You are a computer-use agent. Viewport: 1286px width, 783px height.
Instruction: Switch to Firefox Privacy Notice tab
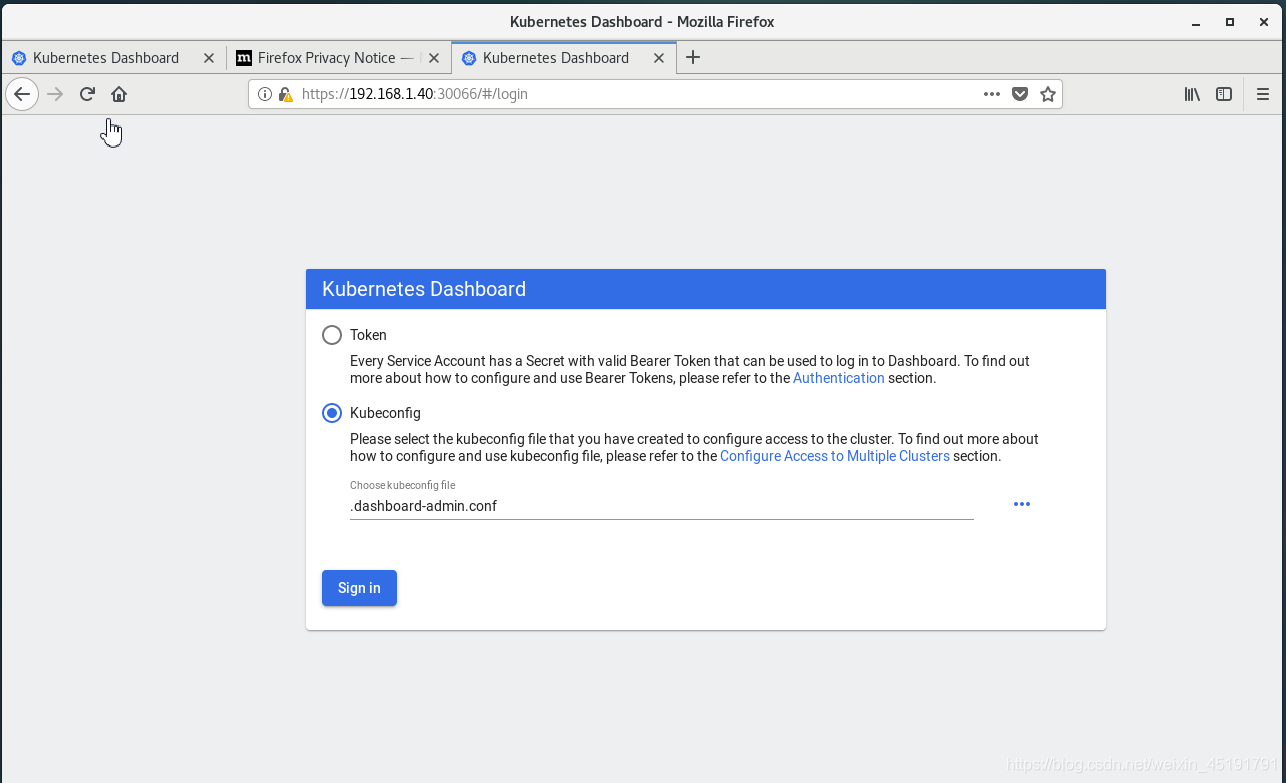(338, 58)
